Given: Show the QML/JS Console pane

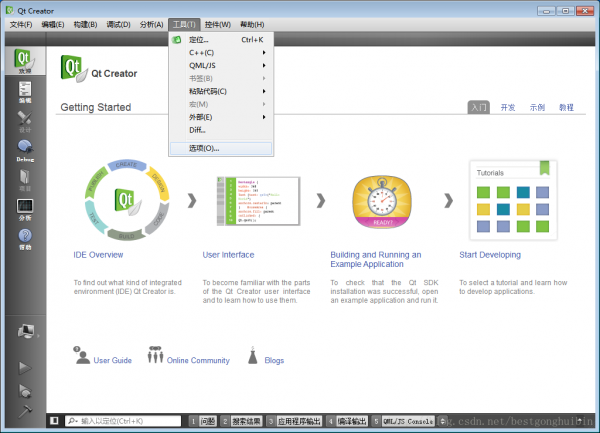Looking at the screenshot, I should click(403, 421).
